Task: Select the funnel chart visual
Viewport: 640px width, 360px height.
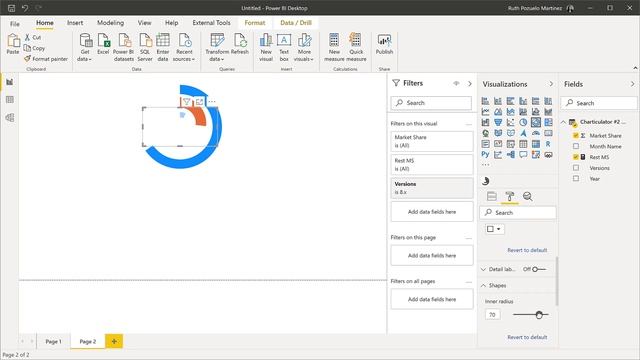Action: pyautogui.click(x=498, y=122)
